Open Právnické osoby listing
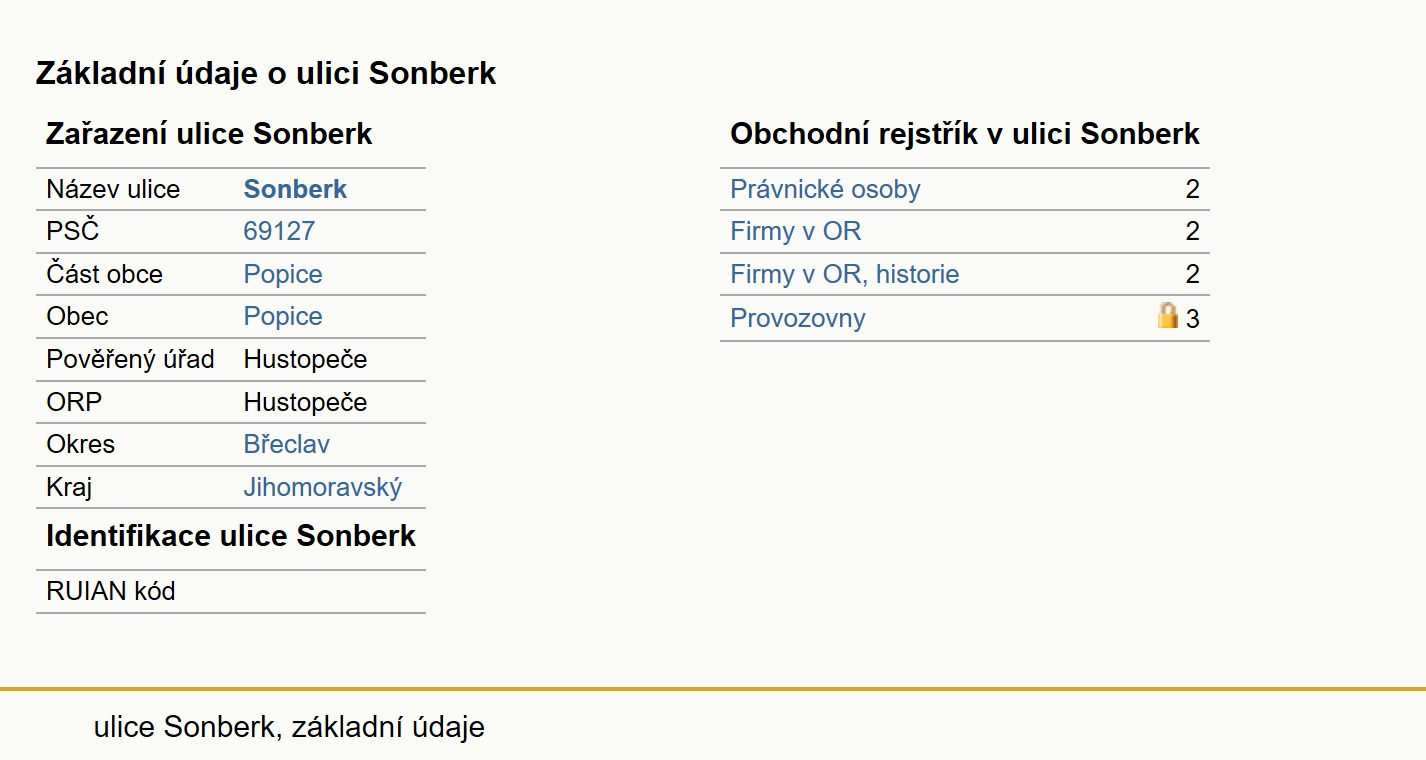Image resolution: width=1426 pixels, height=760 pixels. point(825,189)
